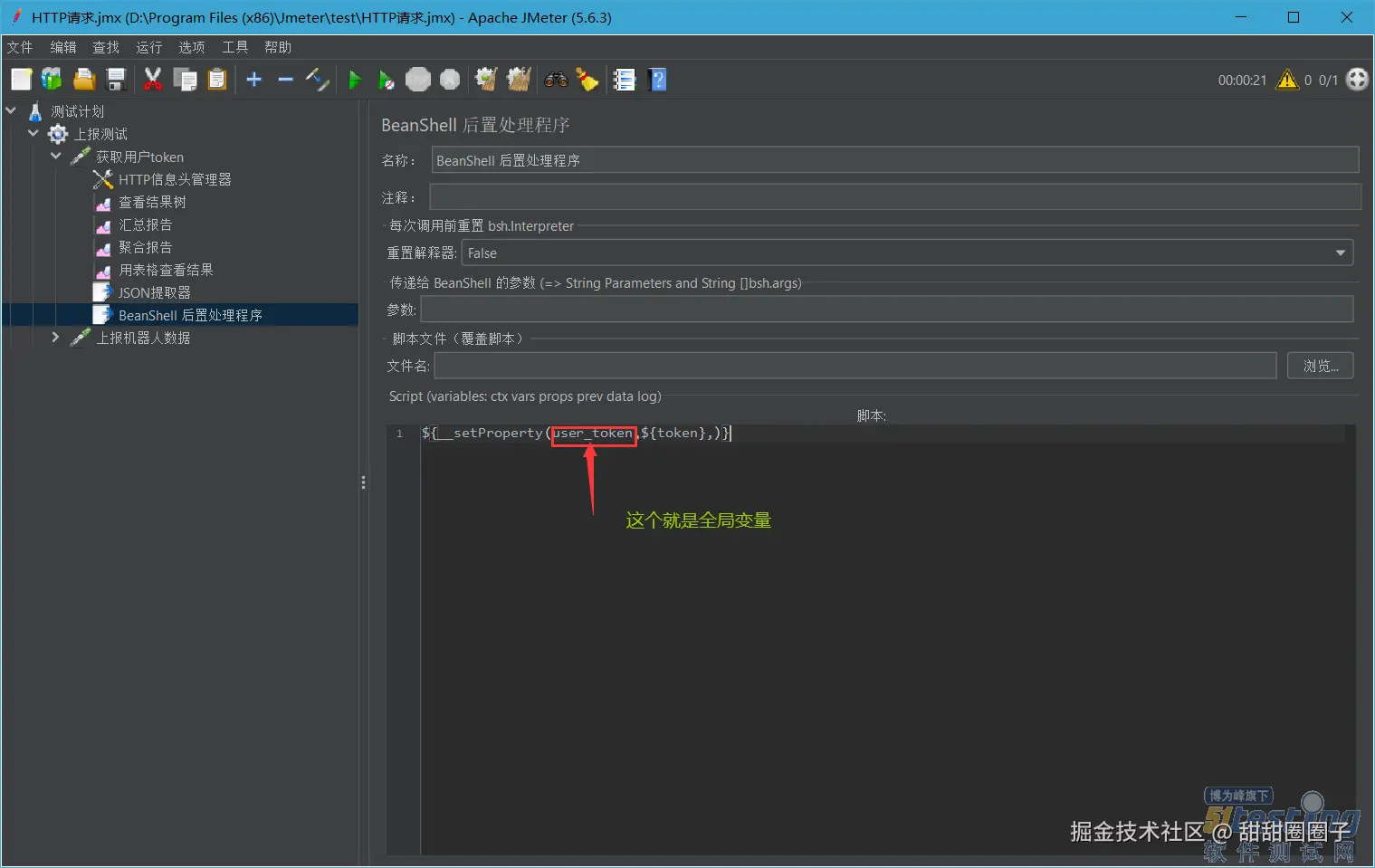This screenshot has width=1375, height=868.
Task: Open the 编辑 menu
Action: [x=63, y=47]
